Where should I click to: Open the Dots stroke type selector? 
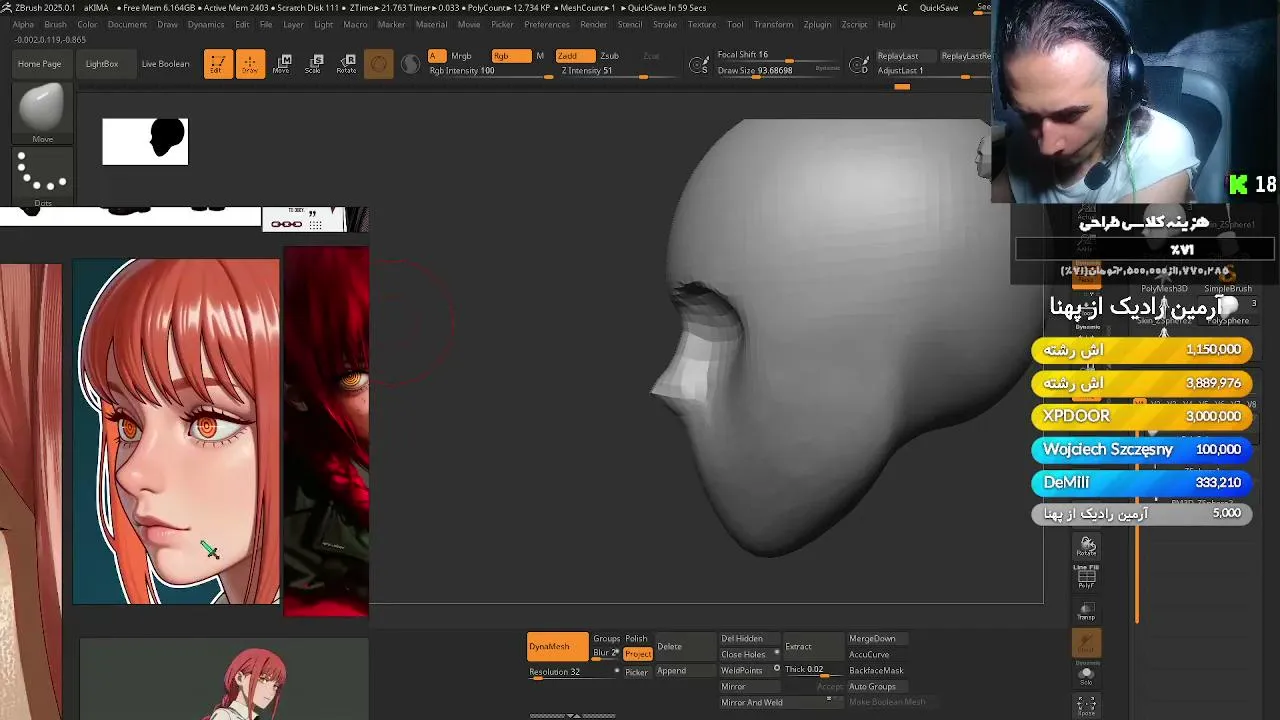(x=42, y=176)
